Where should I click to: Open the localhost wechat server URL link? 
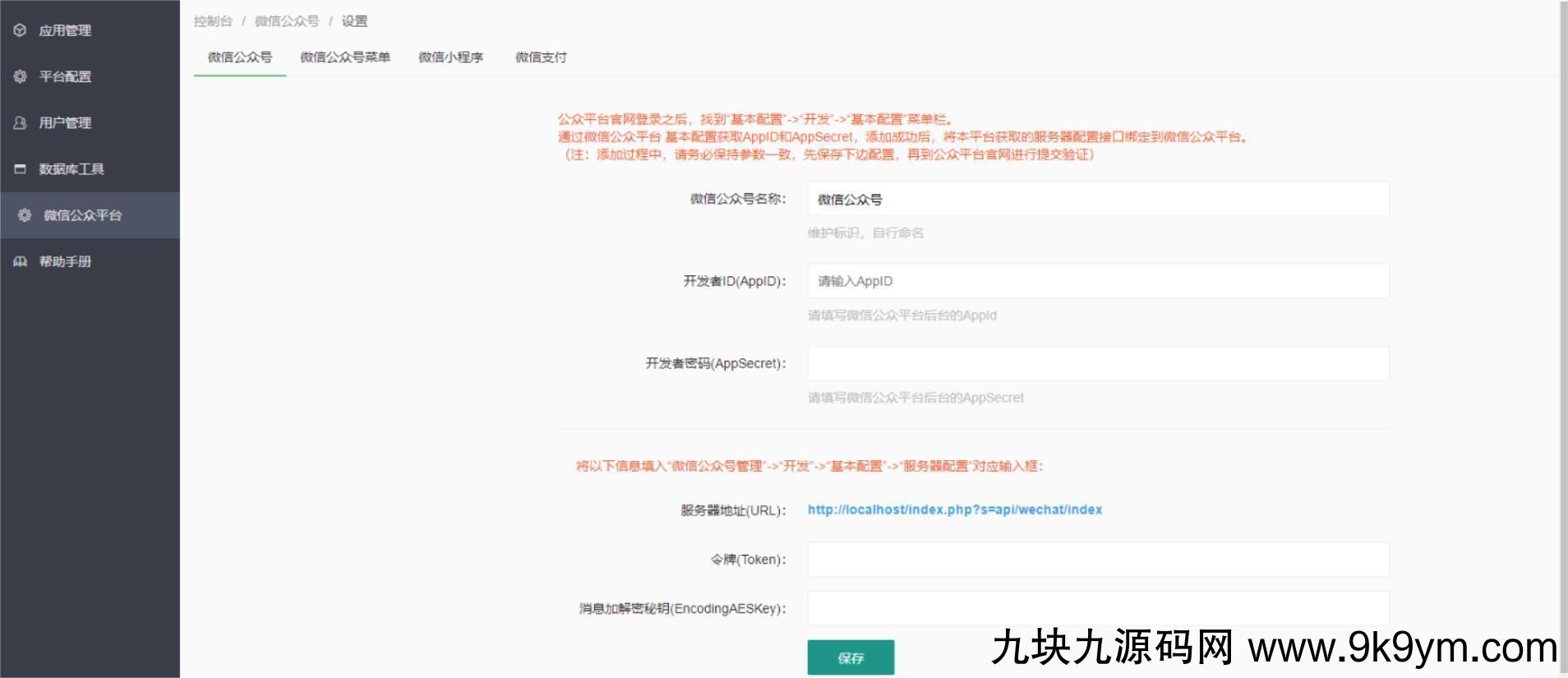(x=954, y=510)
